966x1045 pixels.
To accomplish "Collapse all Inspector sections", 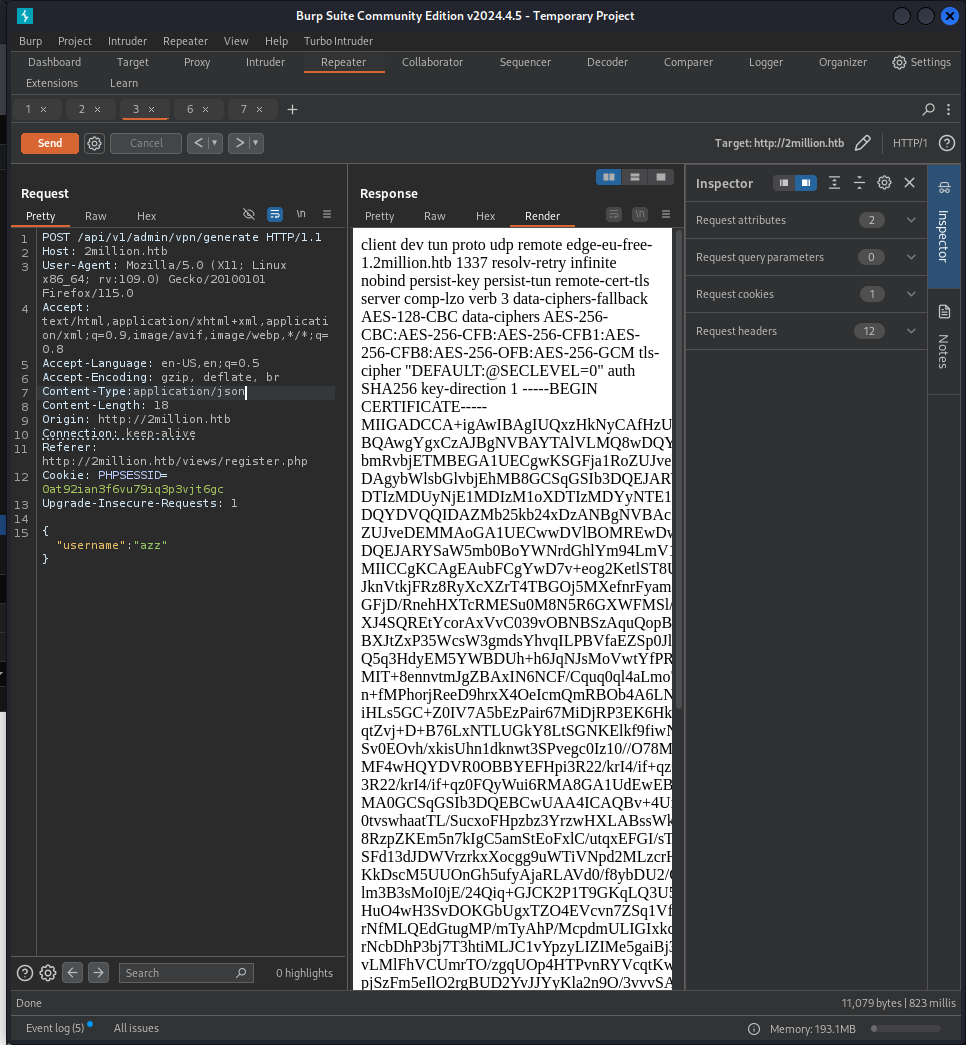I will tap(859, 183).
